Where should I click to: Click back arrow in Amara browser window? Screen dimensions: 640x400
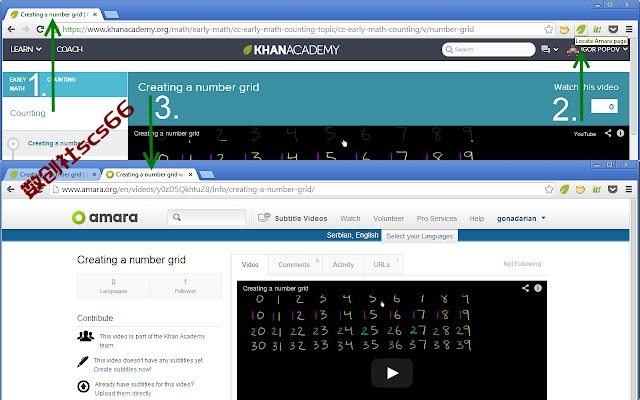[11, 189]
